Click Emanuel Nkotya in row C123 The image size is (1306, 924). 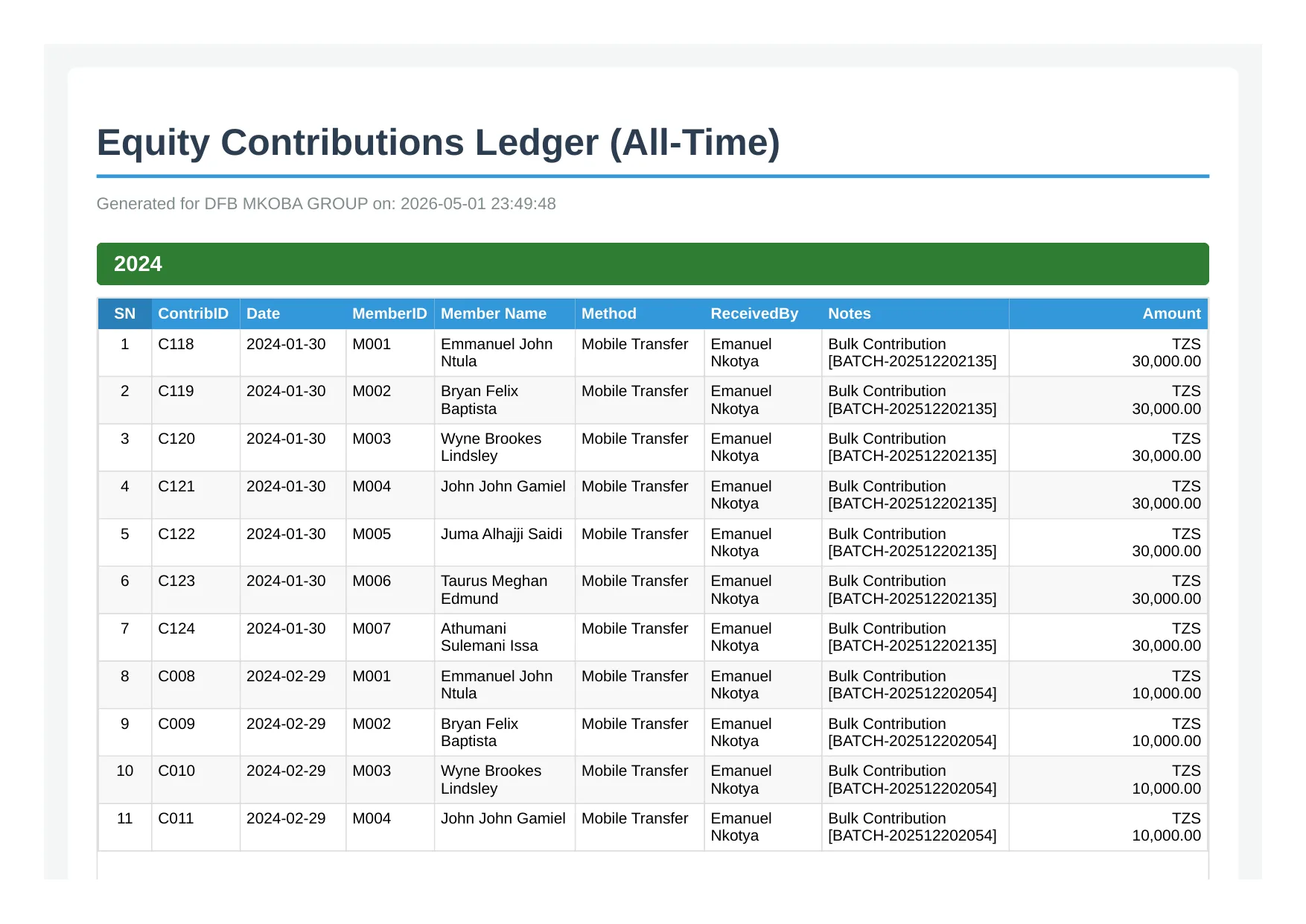pos(741,590)
